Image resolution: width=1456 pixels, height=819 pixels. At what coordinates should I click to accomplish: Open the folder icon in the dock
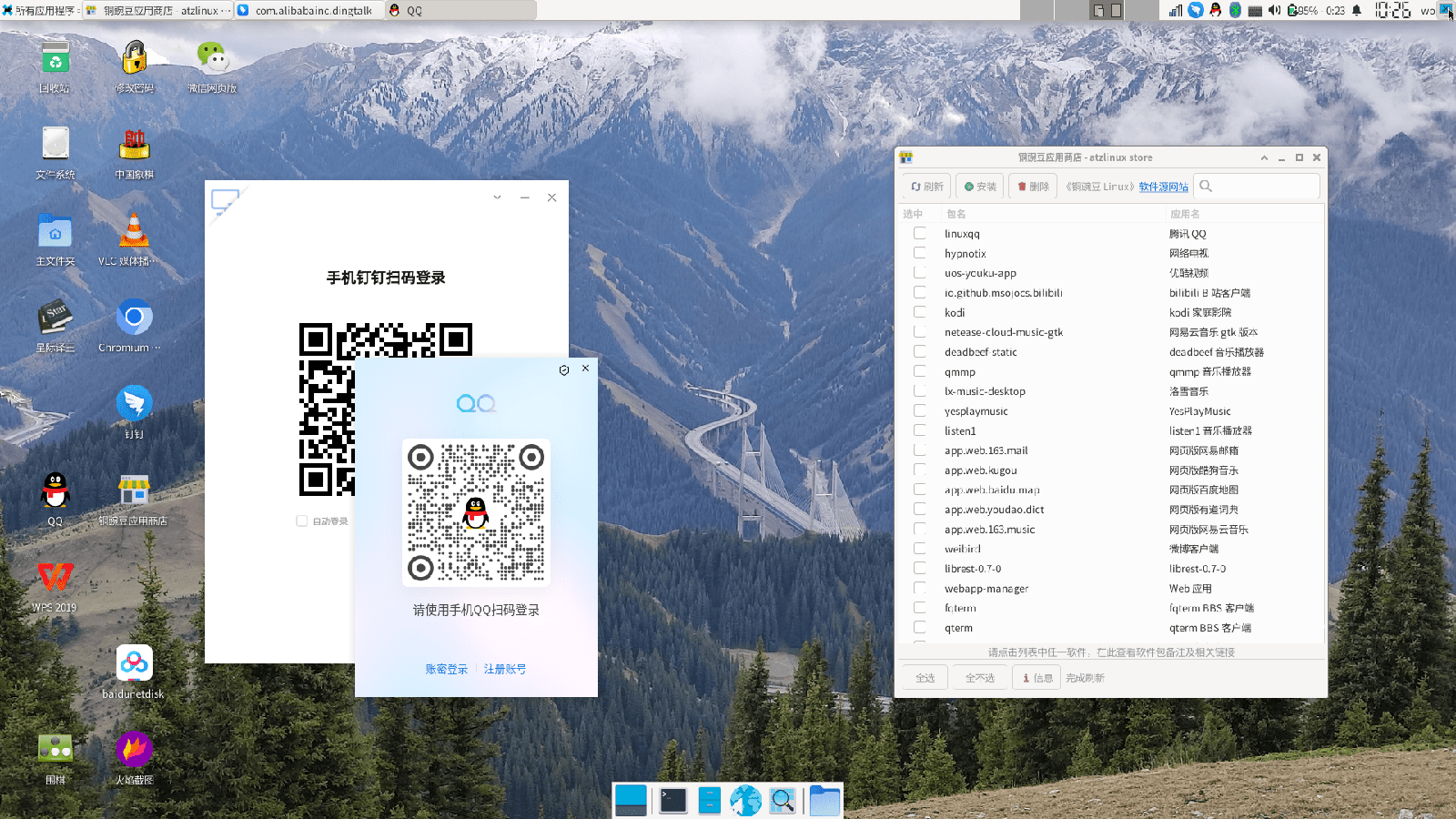point(824,800)
